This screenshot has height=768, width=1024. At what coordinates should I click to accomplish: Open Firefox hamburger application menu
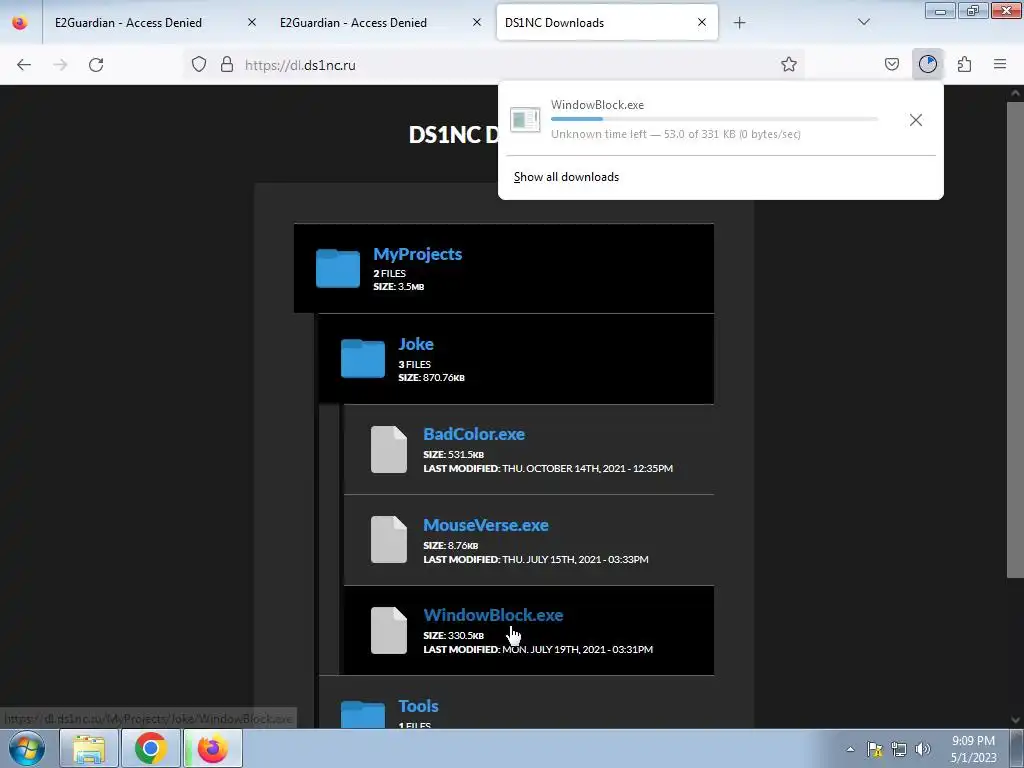click(x=1000, y=65)
